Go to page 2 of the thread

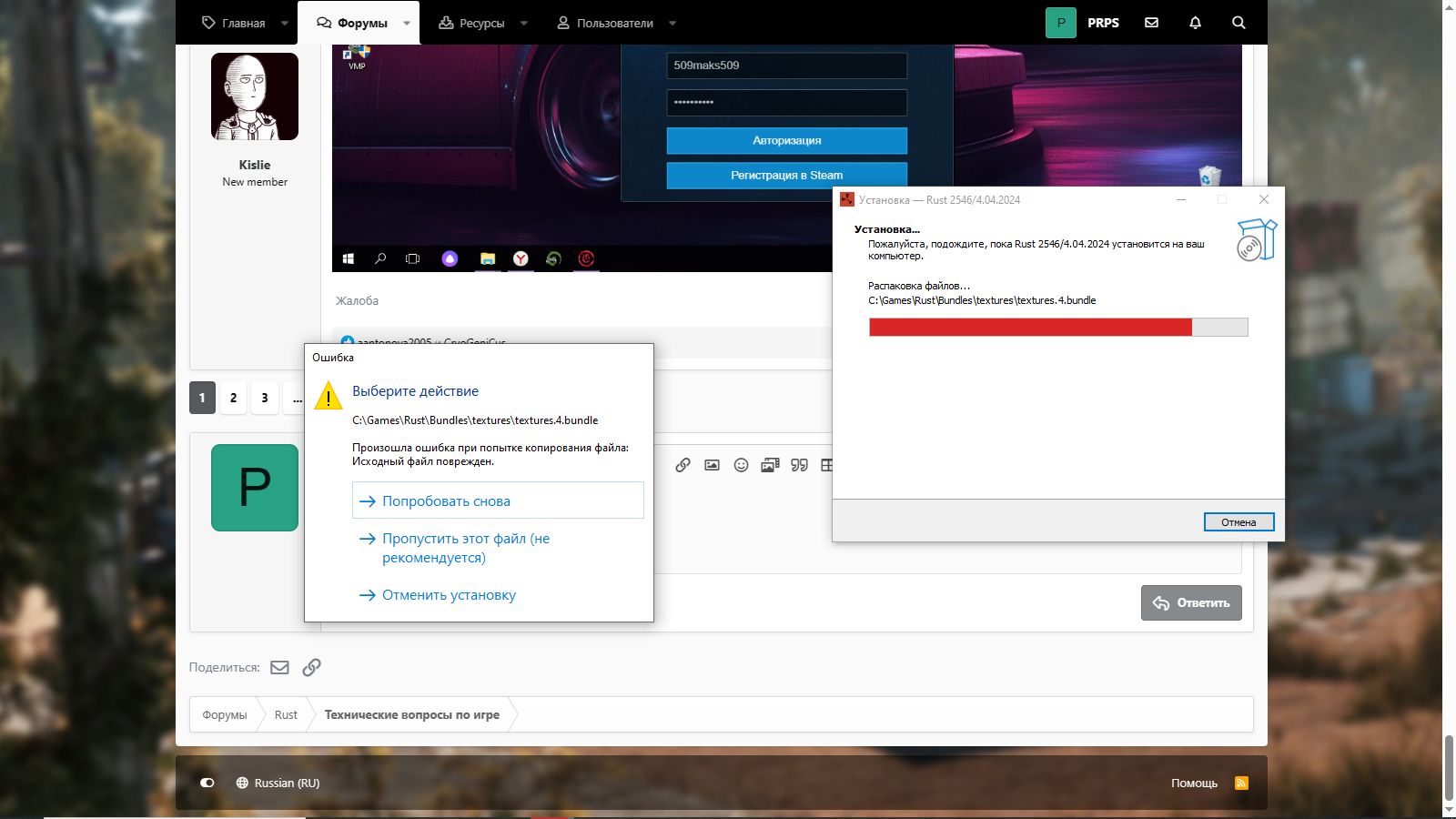[233, 398]
